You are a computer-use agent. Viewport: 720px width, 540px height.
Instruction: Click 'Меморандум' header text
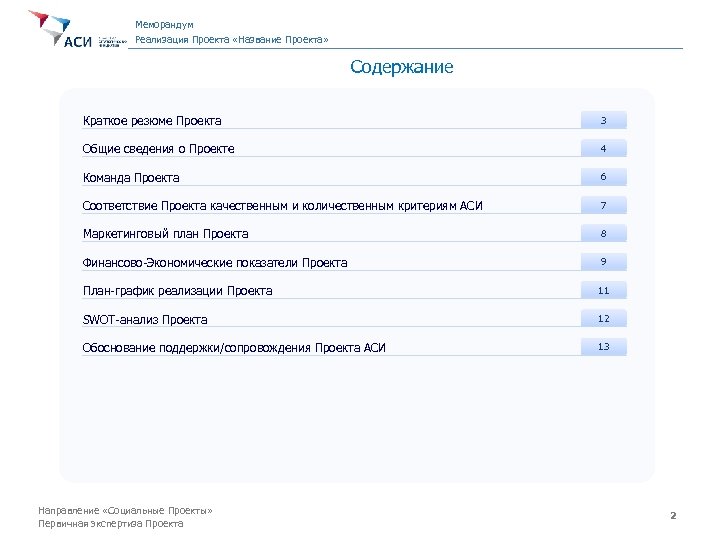(164, 25)
